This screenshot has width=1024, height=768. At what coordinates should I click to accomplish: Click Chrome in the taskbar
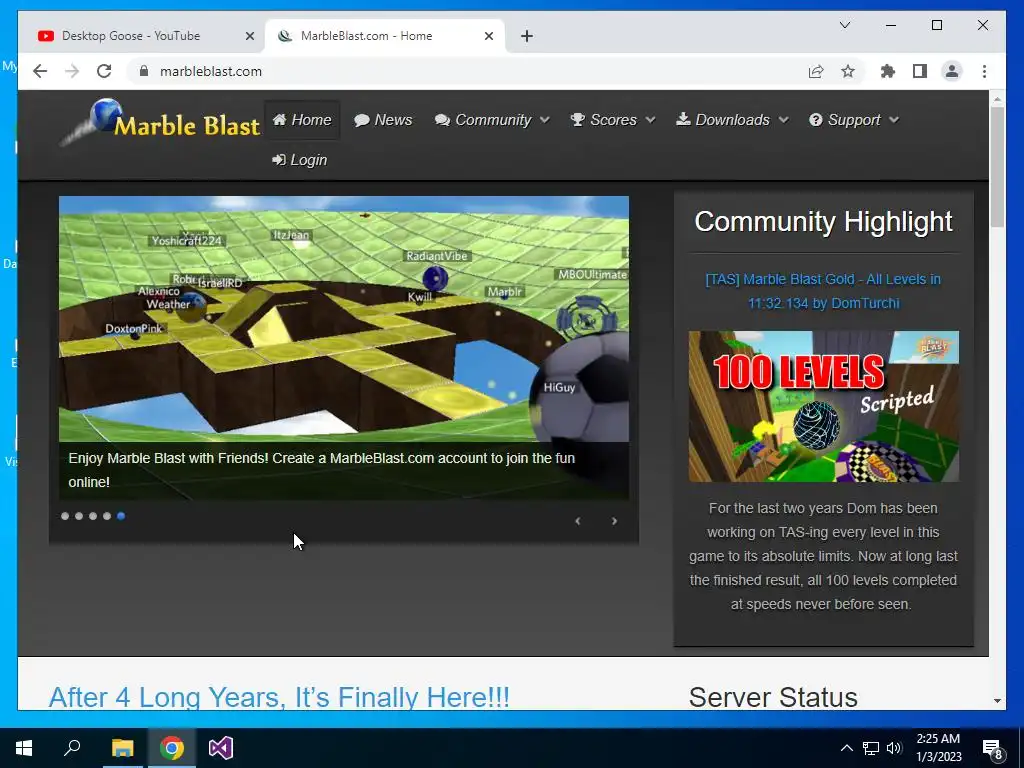tap(172, 748)
